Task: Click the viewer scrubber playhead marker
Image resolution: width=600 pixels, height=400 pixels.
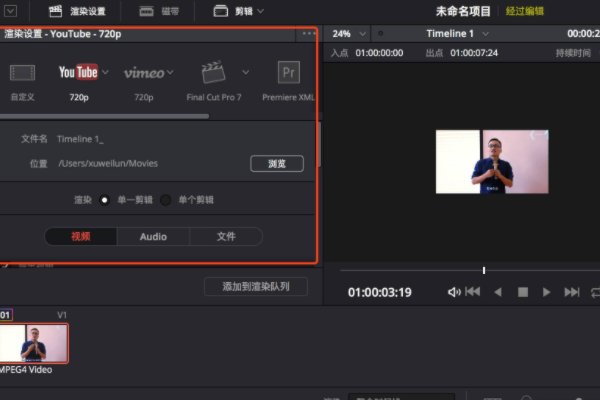Action: [x=484, y=271]
